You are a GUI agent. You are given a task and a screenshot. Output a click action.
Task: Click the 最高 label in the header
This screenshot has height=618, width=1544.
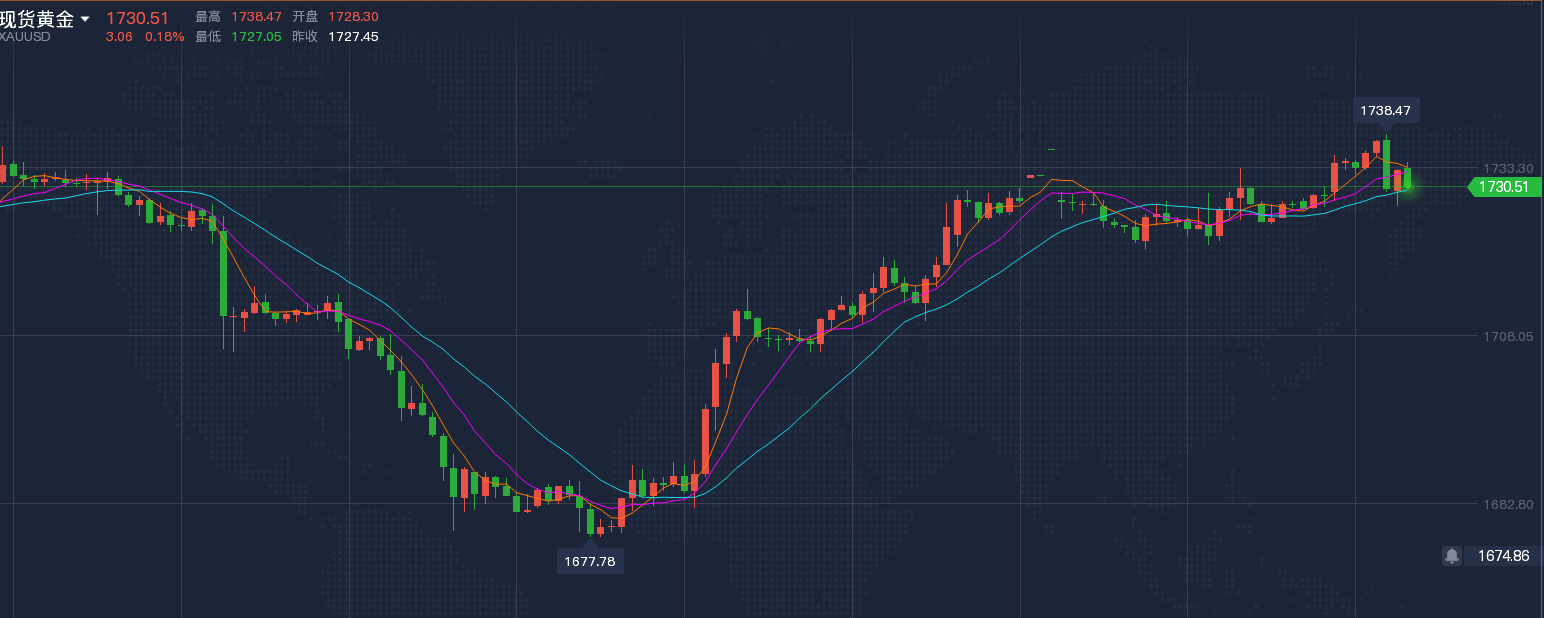pyautogui.click(x=208, y=17)
